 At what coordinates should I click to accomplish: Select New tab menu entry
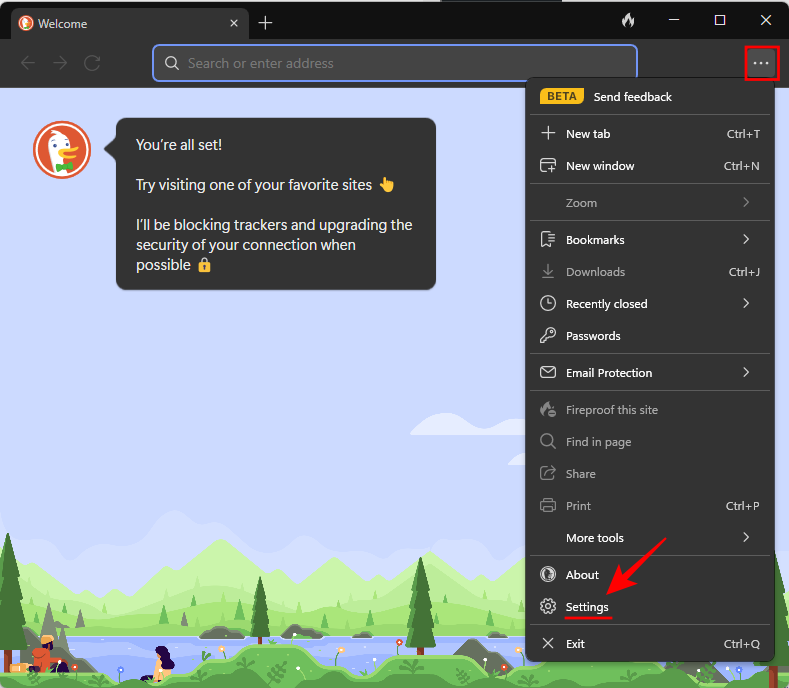[650, 134]
